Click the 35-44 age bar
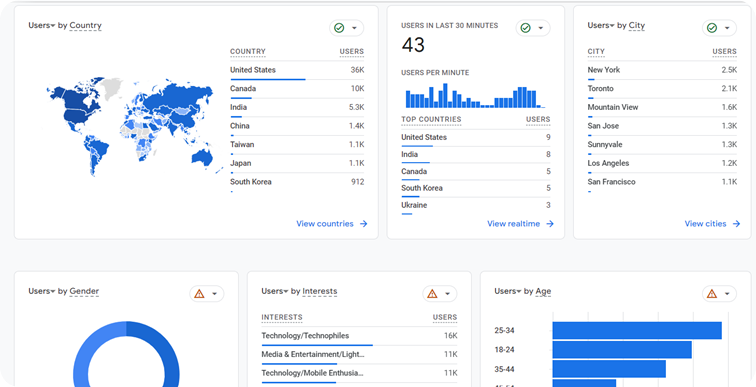Screen dimensions: 756x387 [609, 369]
